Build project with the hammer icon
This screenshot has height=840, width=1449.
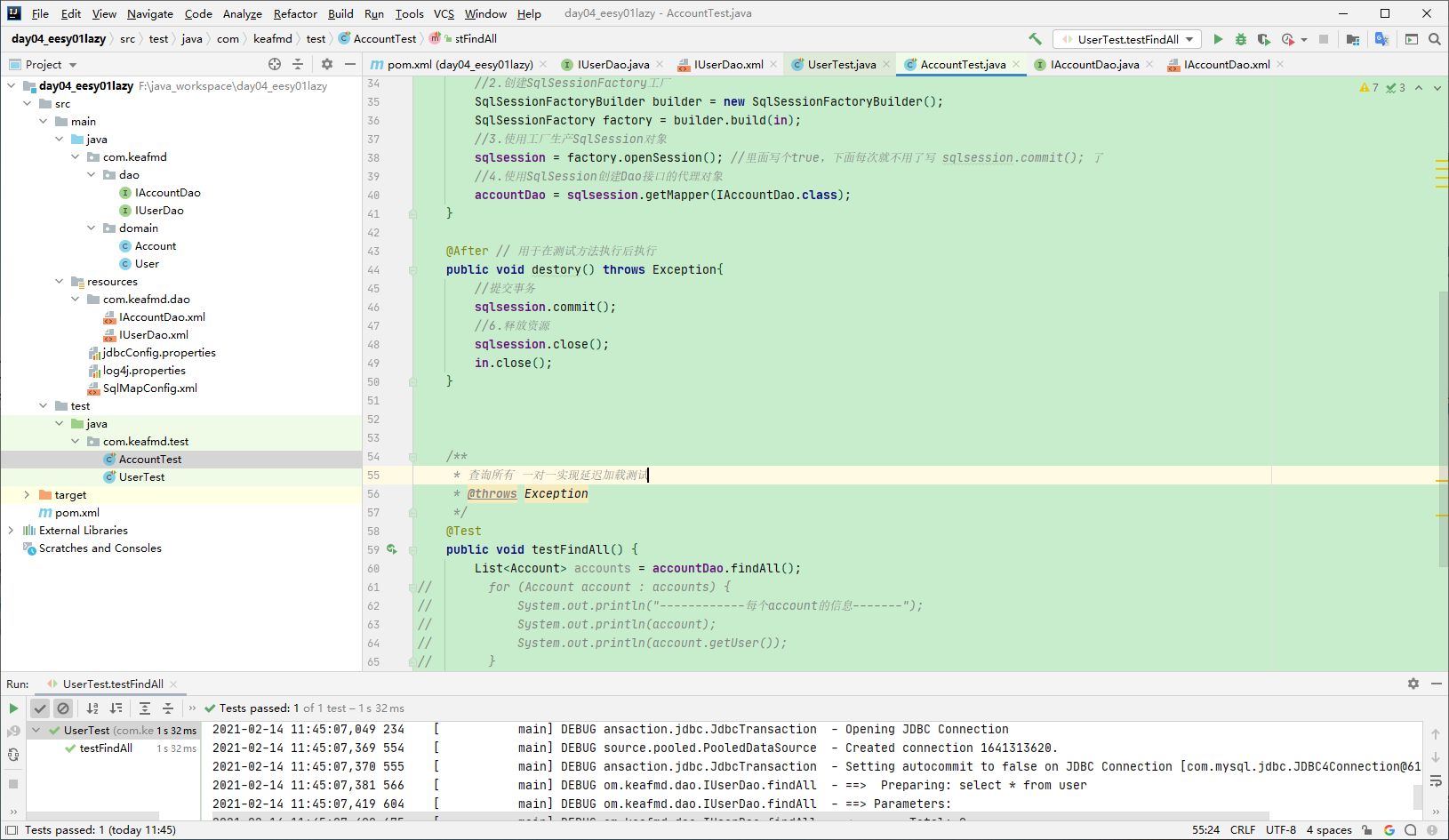[1035, 39]
